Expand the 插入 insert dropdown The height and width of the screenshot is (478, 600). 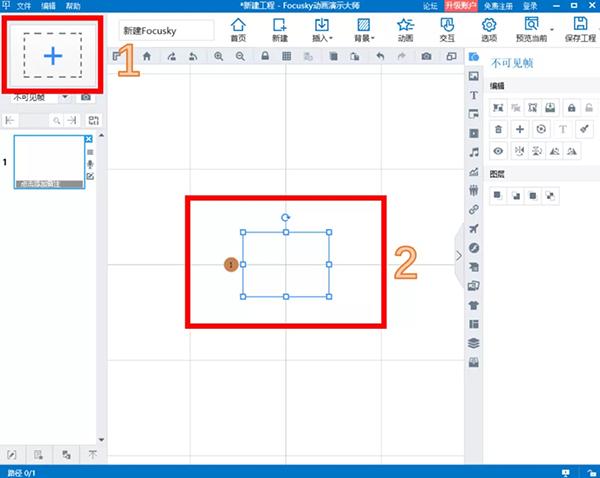tap(321, 30)
